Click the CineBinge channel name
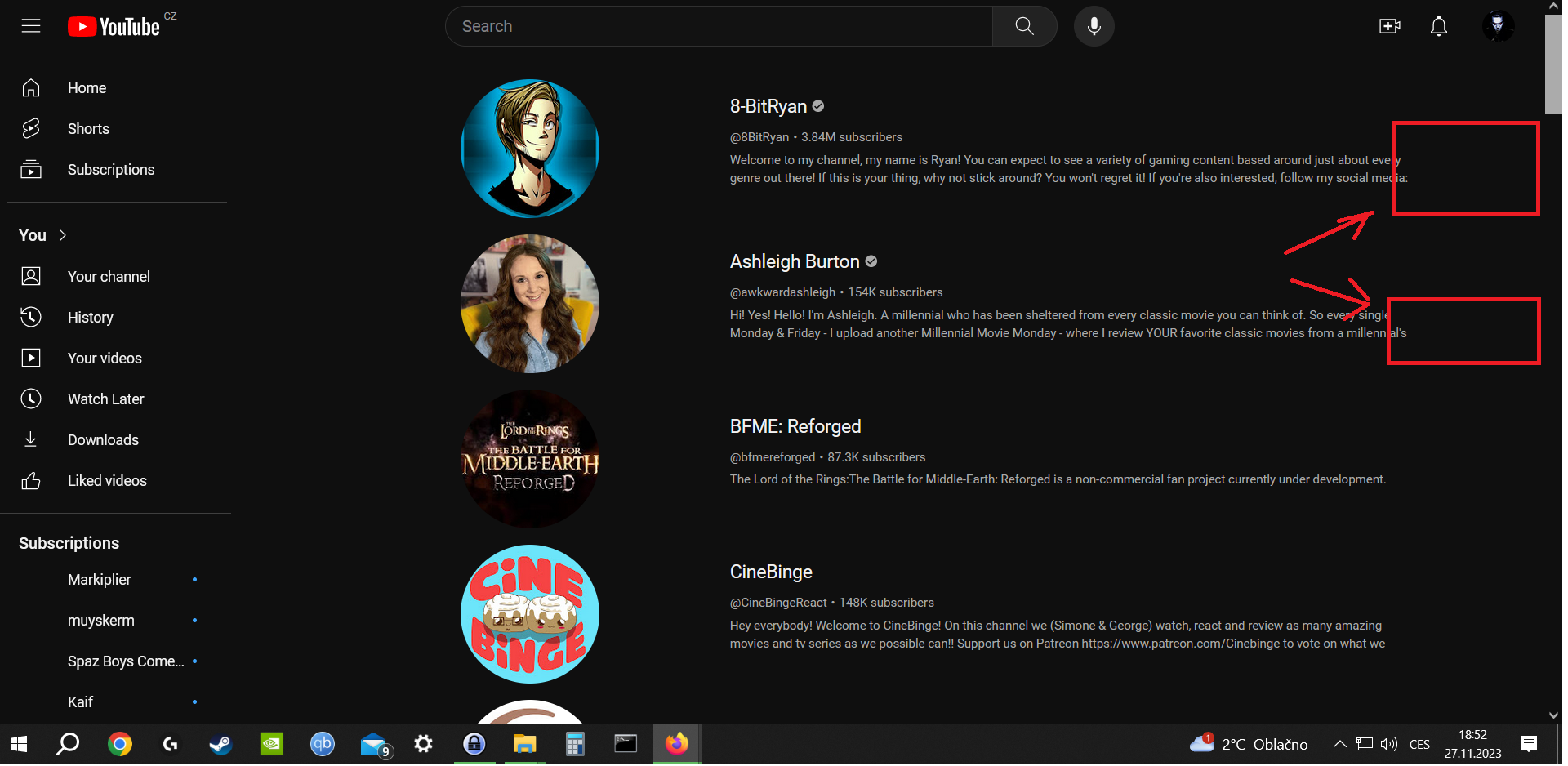Image resolution: width=1568 pixels, height=766 pixels. (x=771, y=572)
